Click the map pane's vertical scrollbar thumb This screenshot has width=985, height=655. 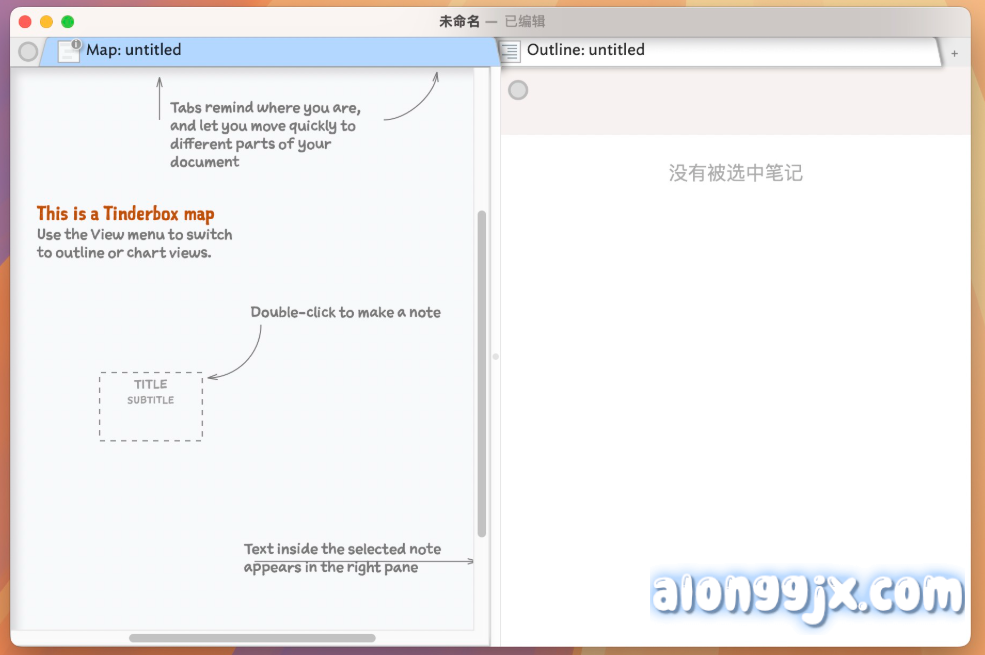tap(482, 372)
